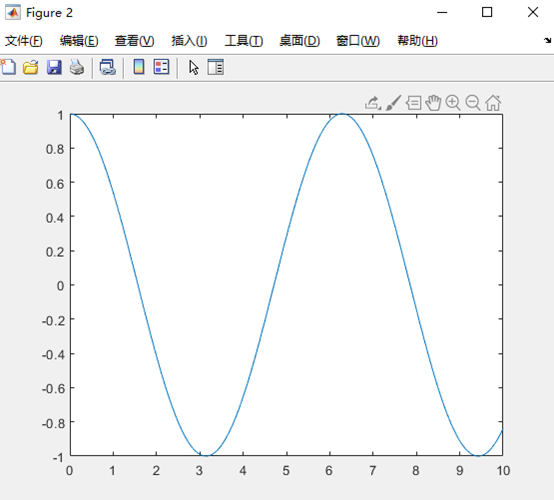Screen dimensions: 554x500
Task: Activate the pan hand tool
Action: [x=433, y=103]
